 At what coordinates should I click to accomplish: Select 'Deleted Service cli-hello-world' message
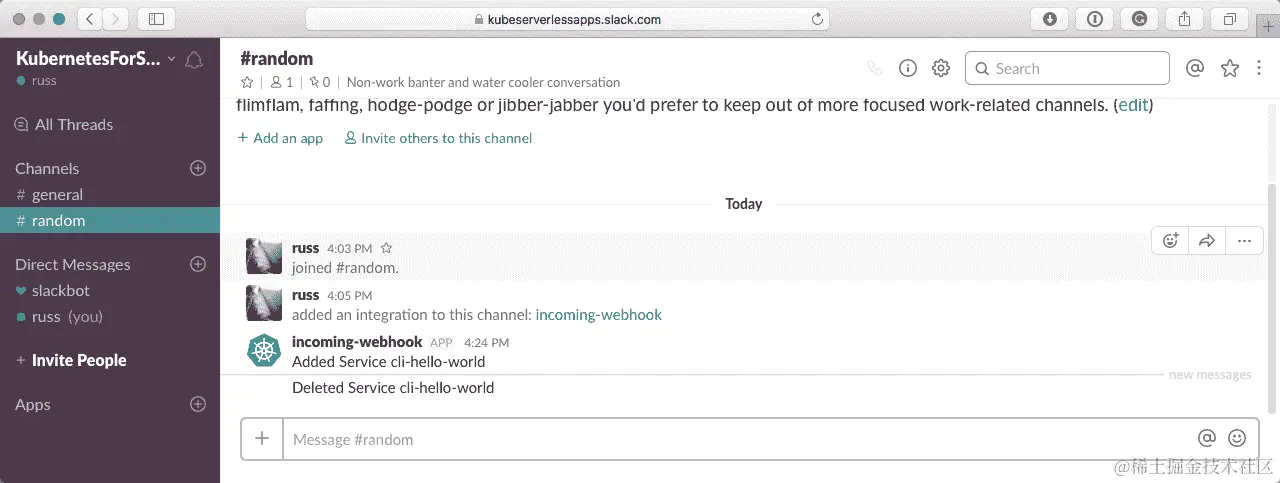click(x=393, y=387)
